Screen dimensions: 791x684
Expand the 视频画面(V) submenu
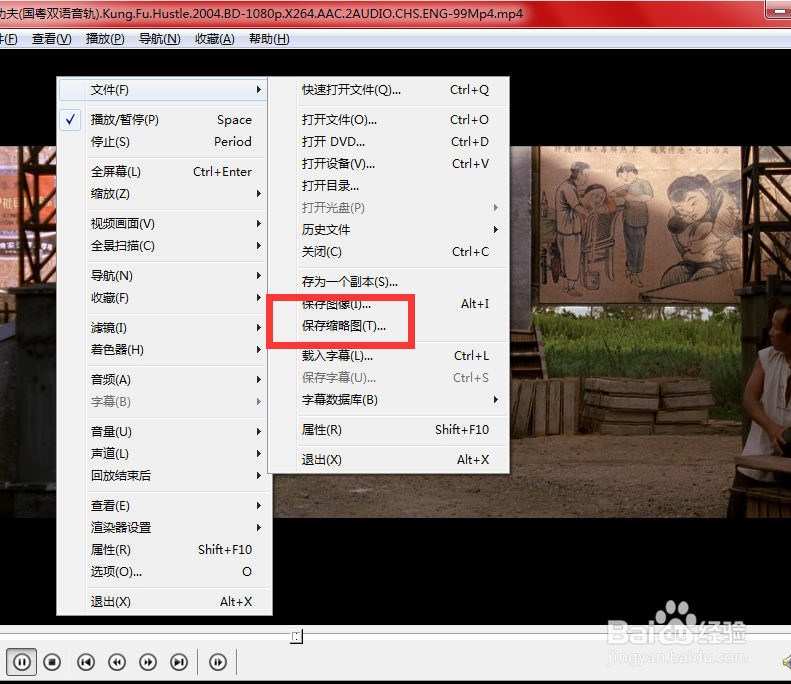click(163, 223)
